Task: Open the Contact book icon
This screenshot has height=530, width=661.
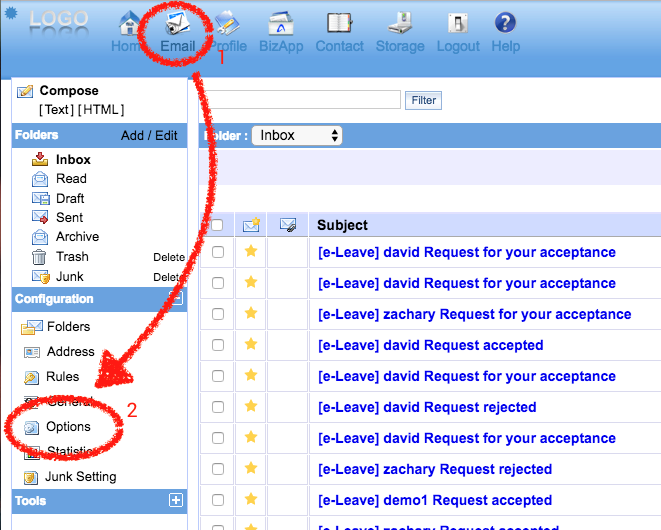Action: click(x=339, y=24)
